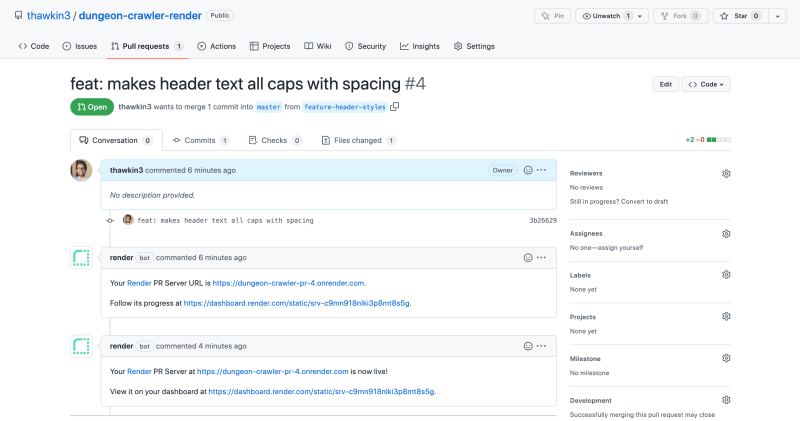
Task: Click assign yourself link
Action: 620,247
